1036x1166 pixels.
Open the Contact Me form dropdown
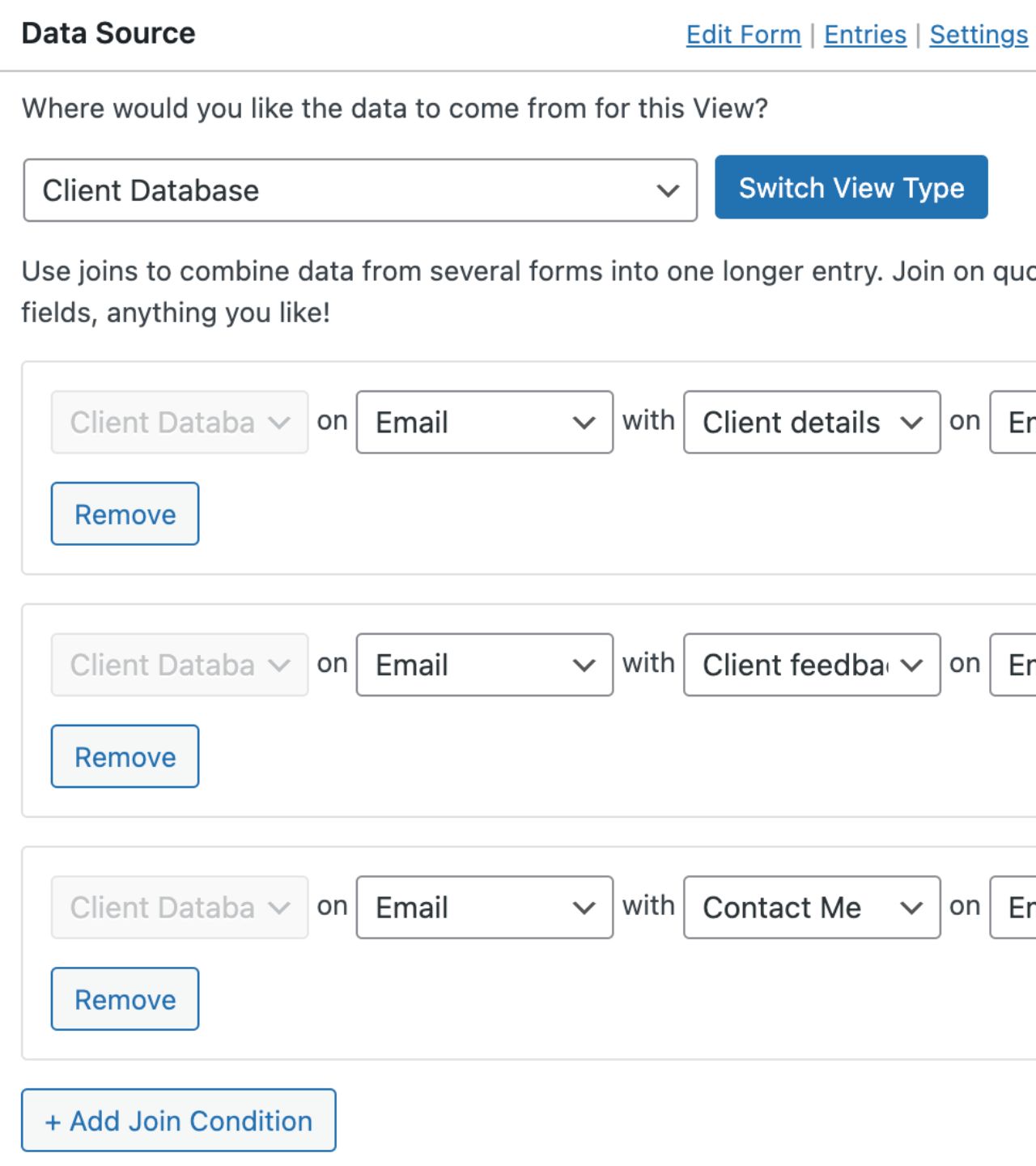[x=811, y=907]
